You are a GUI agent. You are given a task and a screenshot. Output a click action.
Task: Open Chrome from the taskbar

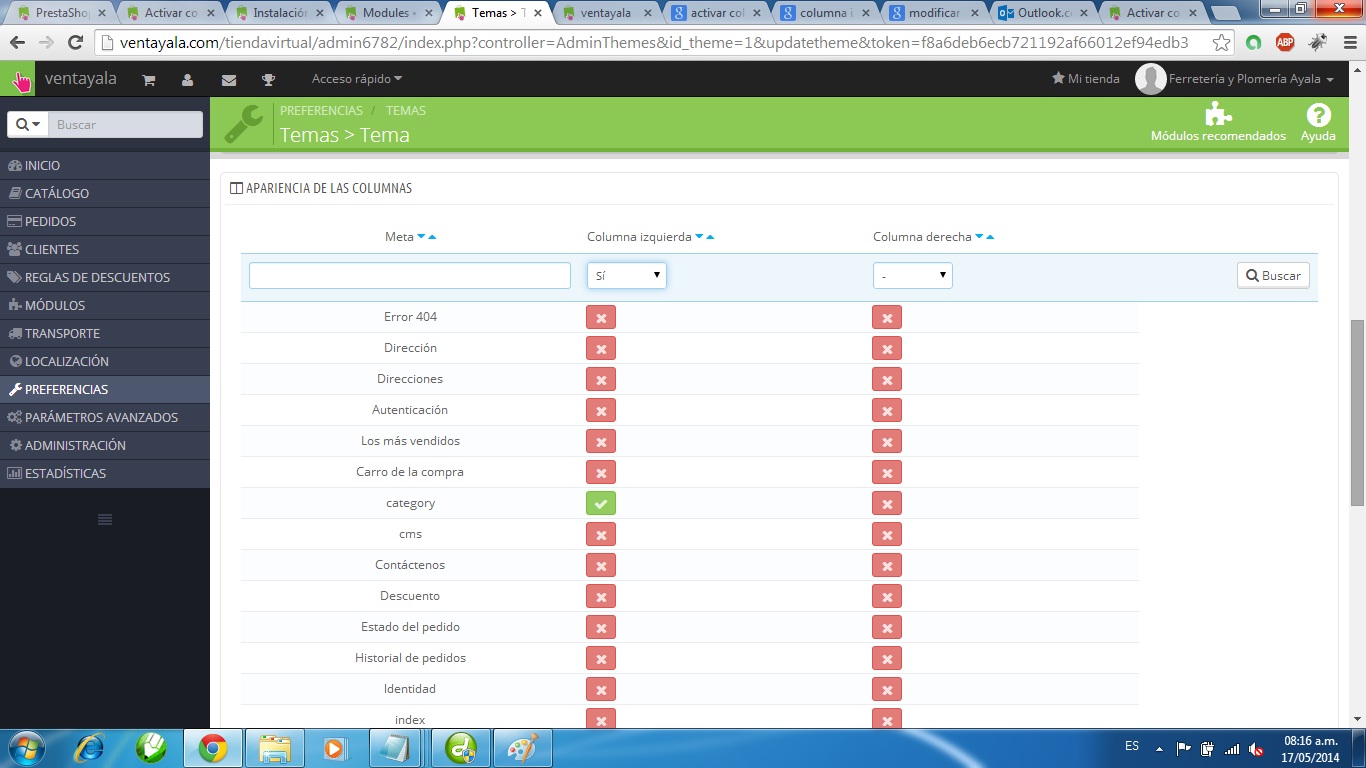[x=211, y=748]
